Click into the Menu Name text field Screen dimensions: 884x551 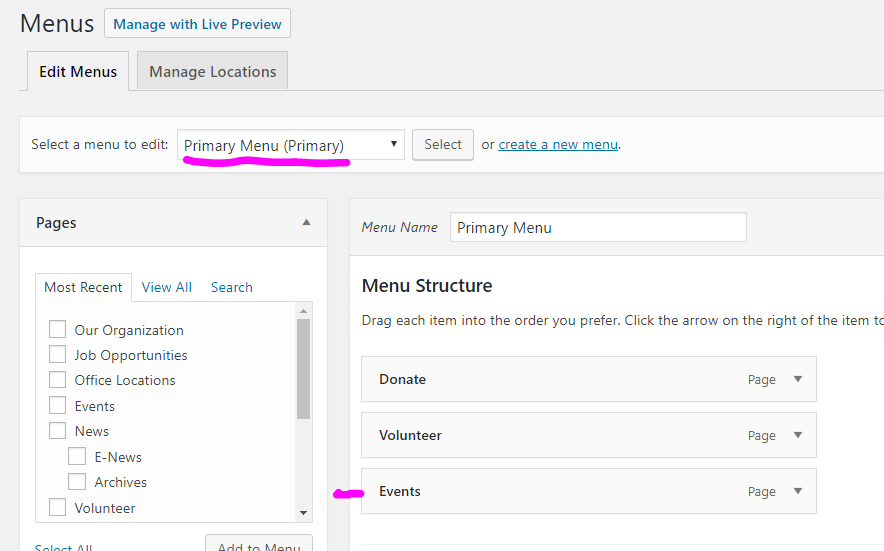pos(597,227)
